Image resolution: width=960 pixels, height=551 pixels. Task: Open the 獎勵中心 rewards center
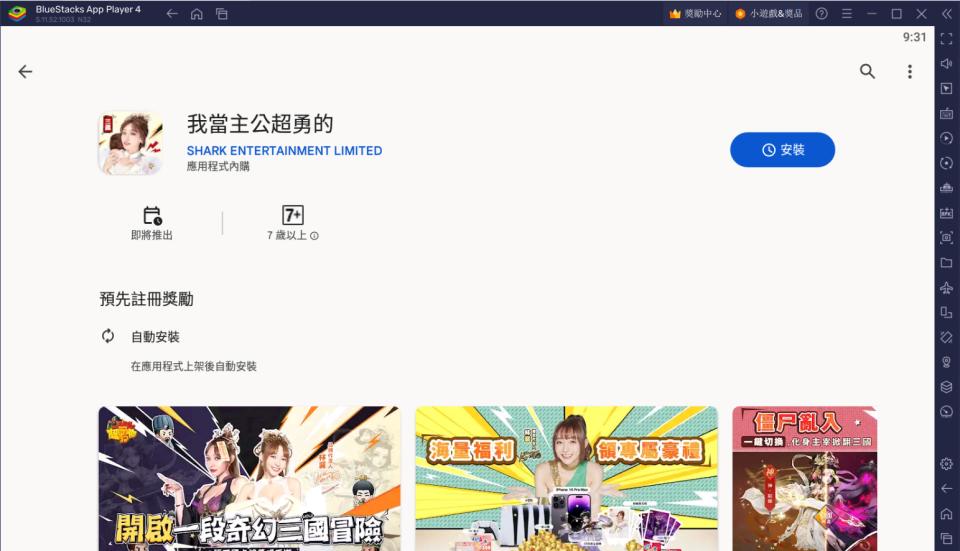pos(695,13)
